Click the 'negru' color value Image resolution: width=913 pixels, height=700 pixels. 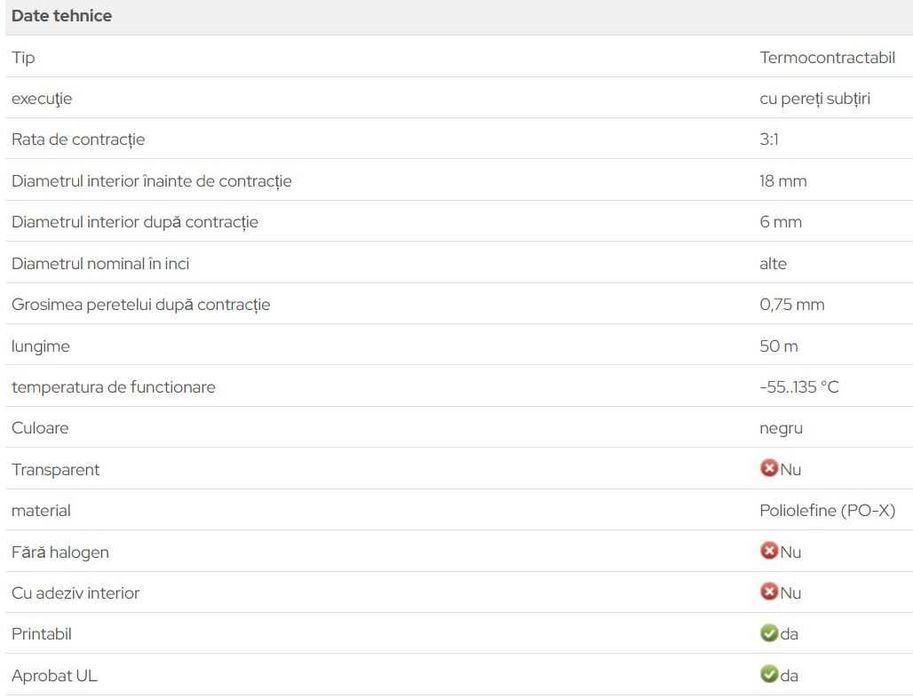click(781, 428)
